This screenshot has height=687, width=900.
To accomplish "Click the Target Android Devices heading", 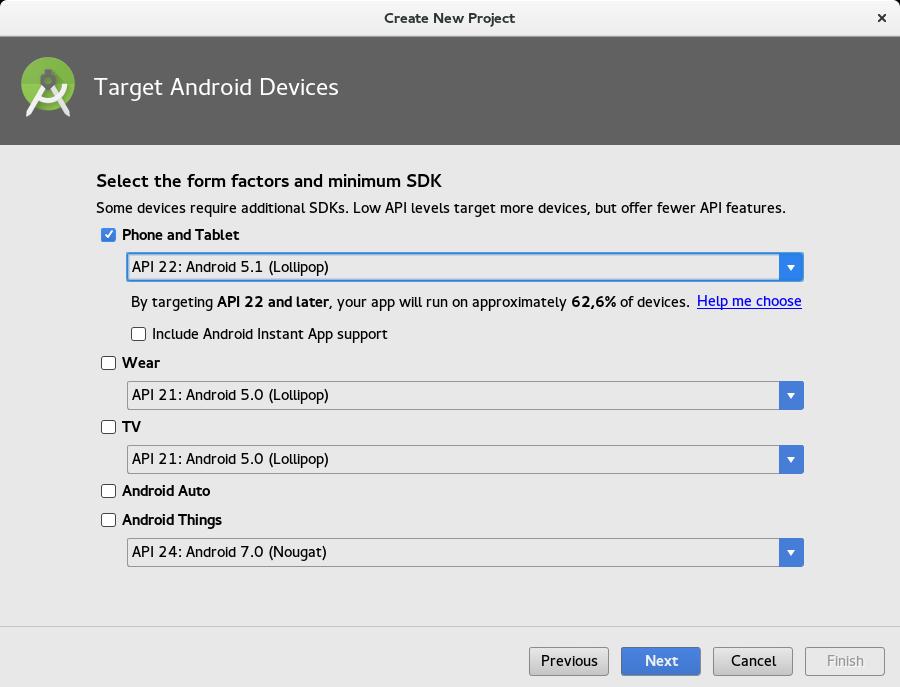I will (x=216, y=87).
